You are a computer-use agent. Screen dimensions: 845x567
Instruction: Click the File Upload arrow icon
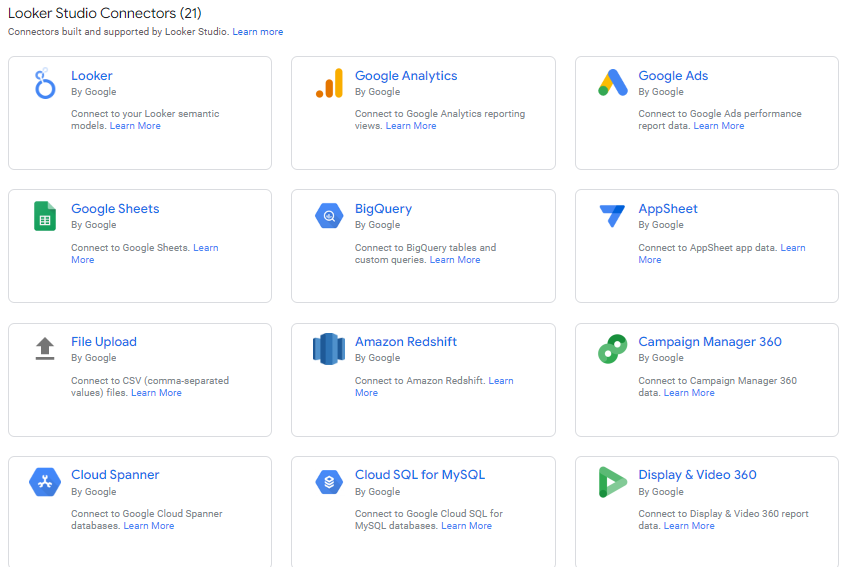tap(45, 349)
